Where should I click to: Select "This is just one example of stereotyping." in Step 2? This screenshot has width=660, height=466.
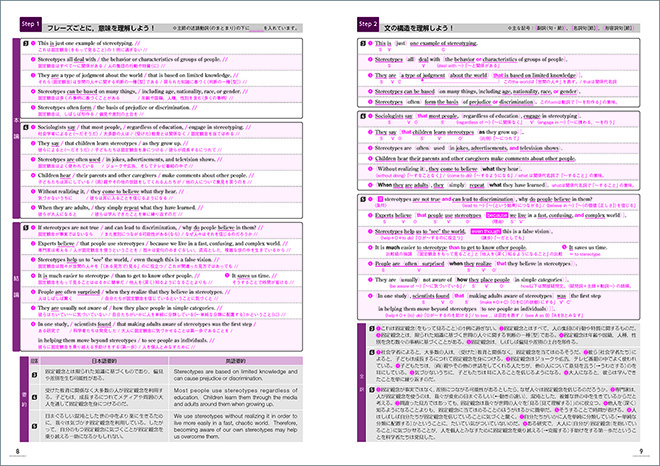[x=426, y=43]
